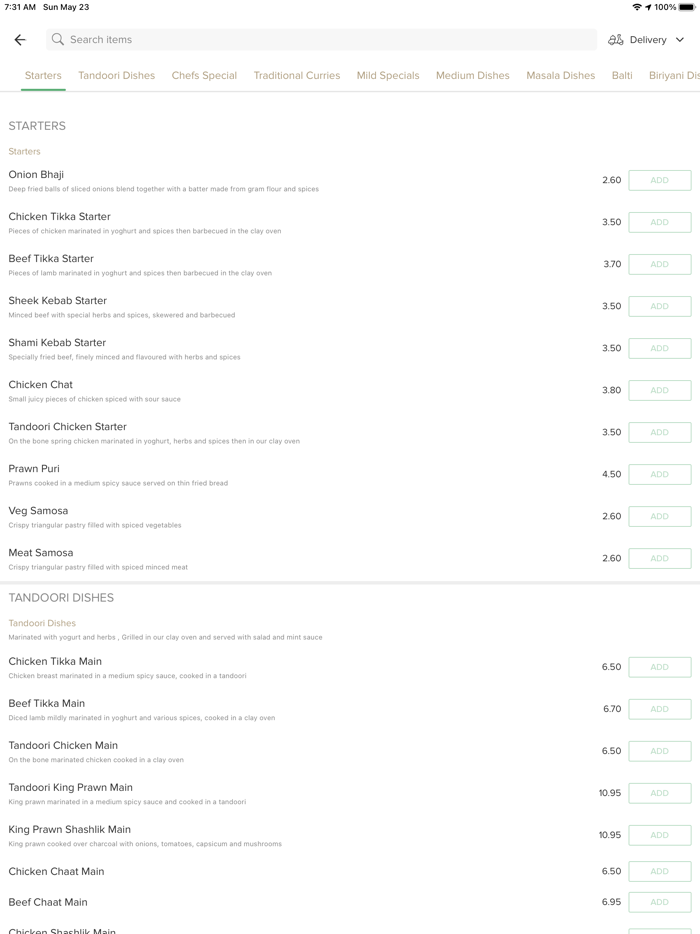700x934 pixels.
Task: Tap the Wi-Fi status icon
Action: tap(637, 7)
